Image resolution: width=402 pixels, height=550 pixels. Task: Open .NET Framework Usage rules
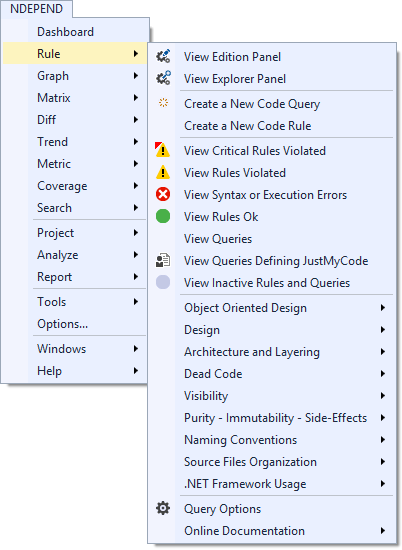pyautogui.click(x=245, y=484)
